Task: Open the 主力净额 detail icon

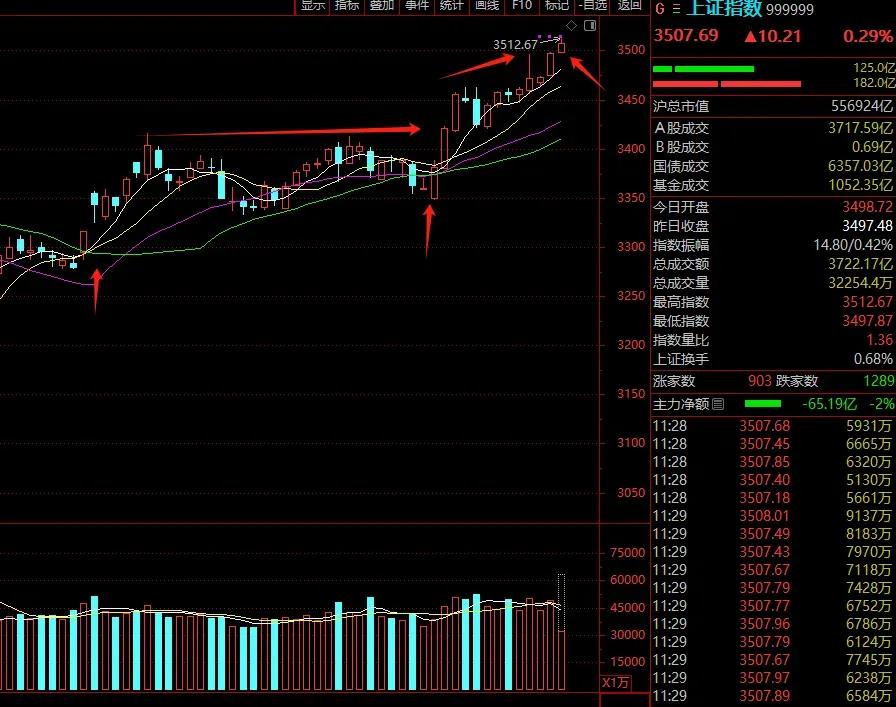Action: pos(718,404)
